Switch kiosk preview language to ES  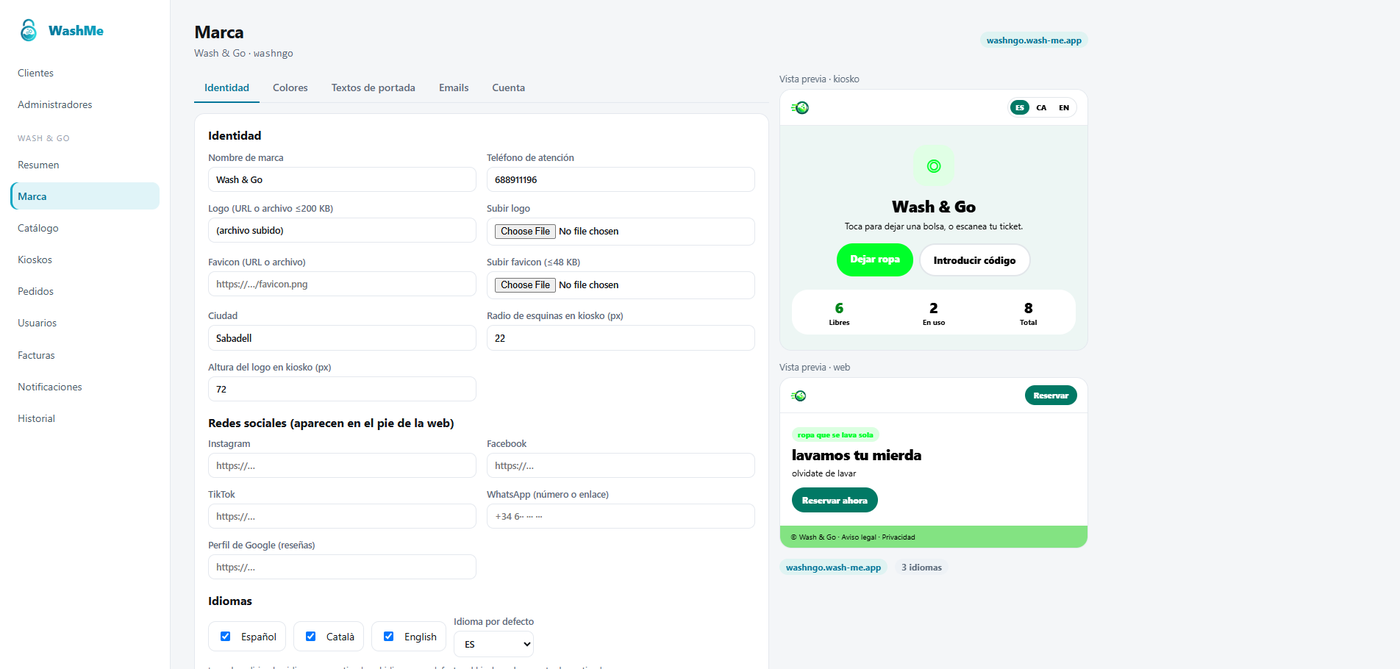[x=1019, y=108]
